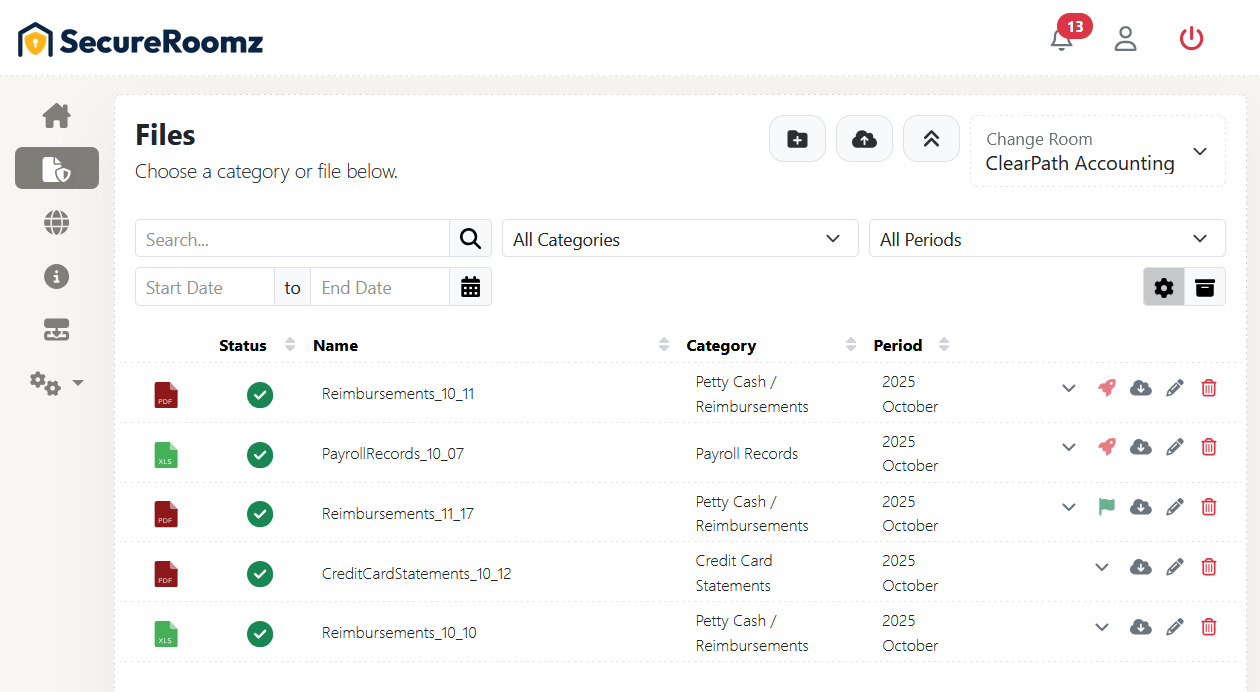This screenshot has width=1260, height=692.
Task: Click the cloud upload file button
Action: pyautogui.click(x=864, y=139)
